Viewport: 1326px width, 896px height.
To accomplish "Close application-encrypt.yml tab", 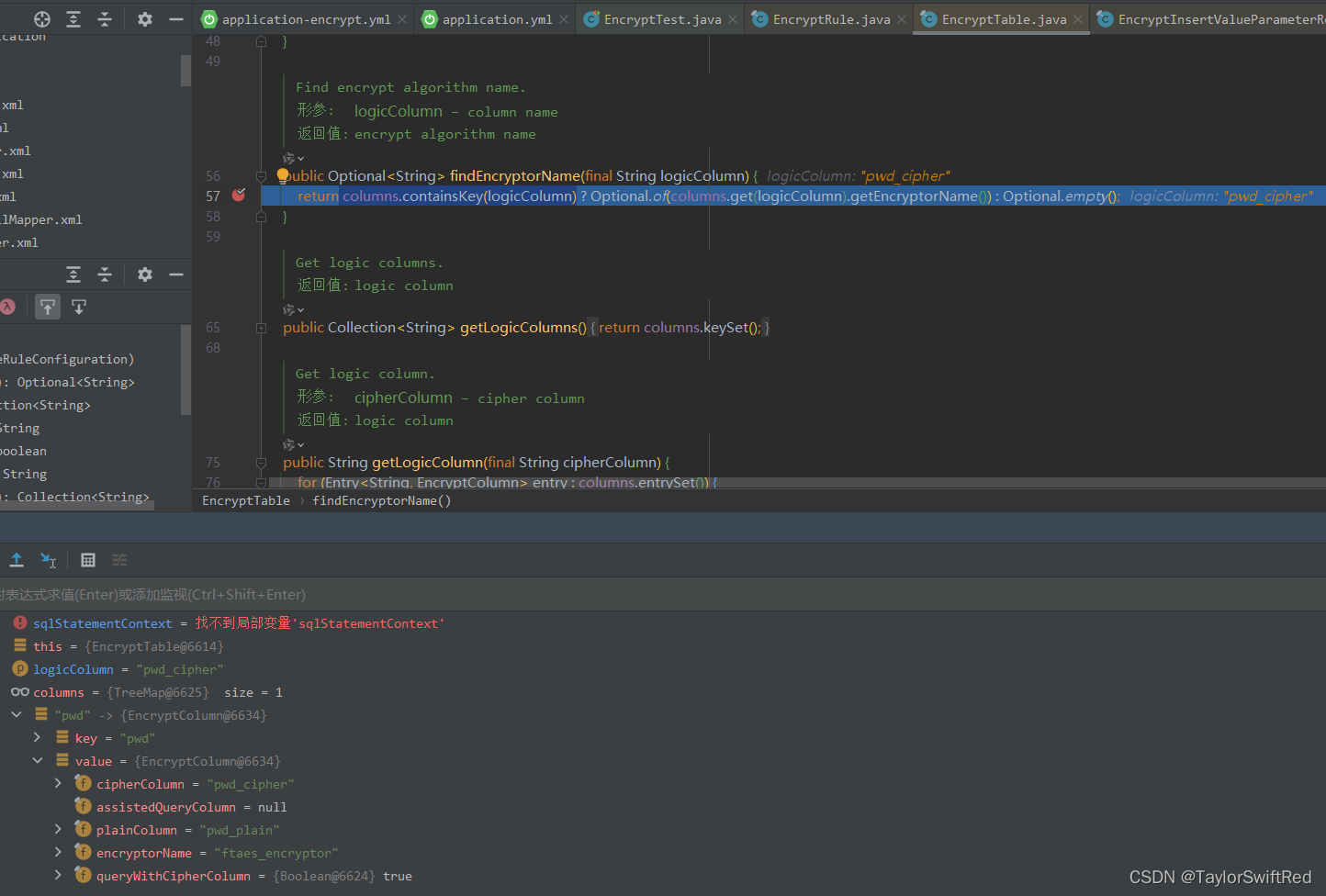I will 402,19.
